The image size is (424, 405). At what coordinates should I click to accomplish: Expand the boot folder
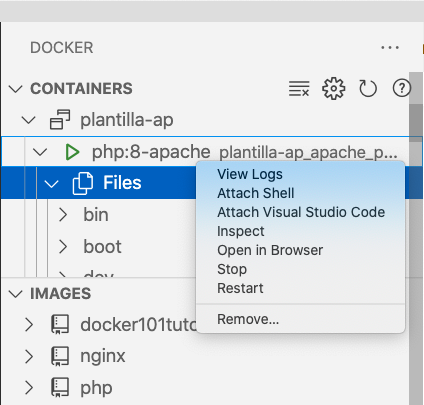(63, 247)
